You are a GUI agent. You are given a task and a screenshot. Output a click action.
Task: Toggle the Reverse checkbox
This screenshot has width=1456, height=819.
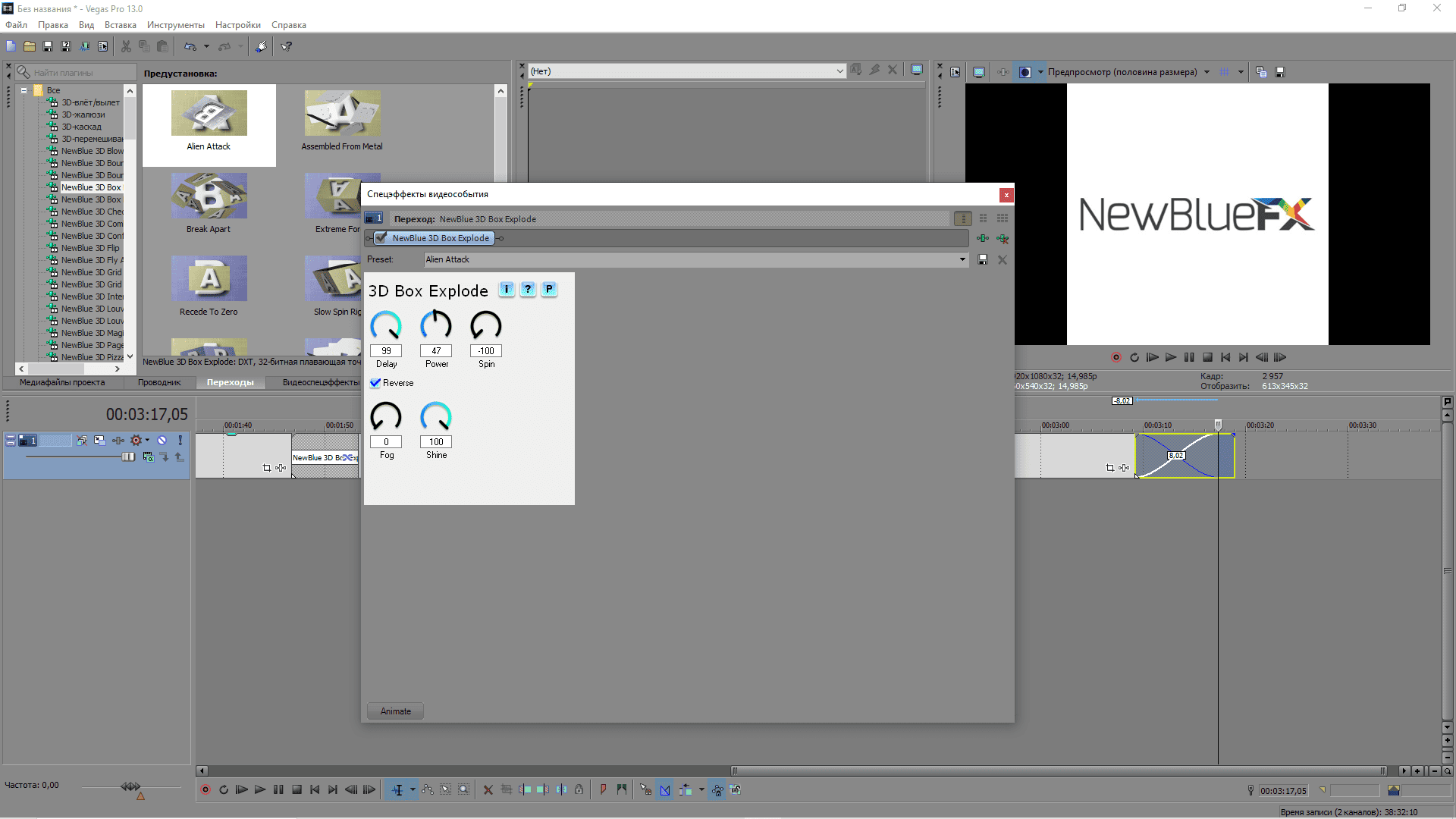pos(375,383)
